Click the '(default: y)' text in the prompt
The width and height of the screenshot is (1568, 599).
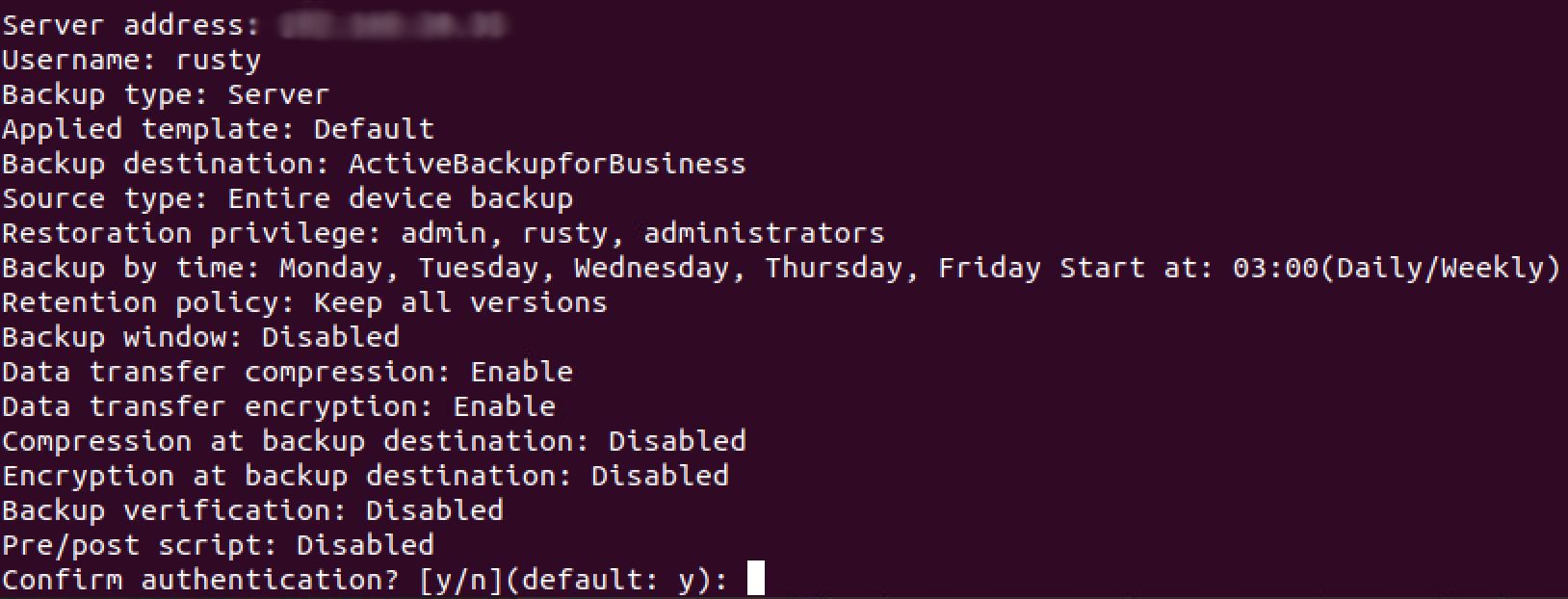pos(616,580)
